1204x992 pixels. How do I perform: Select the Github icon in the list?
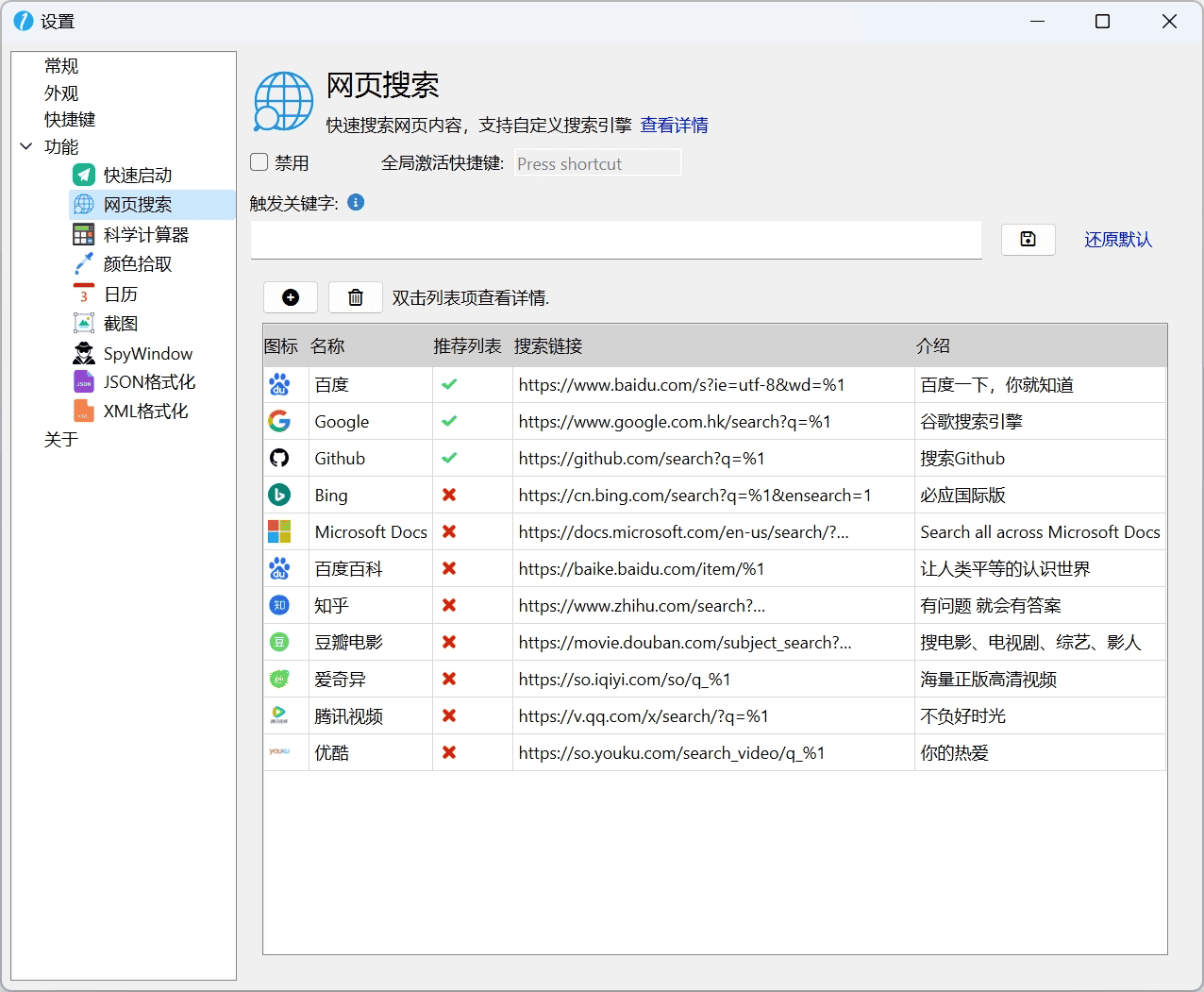[x=279, y=459]
